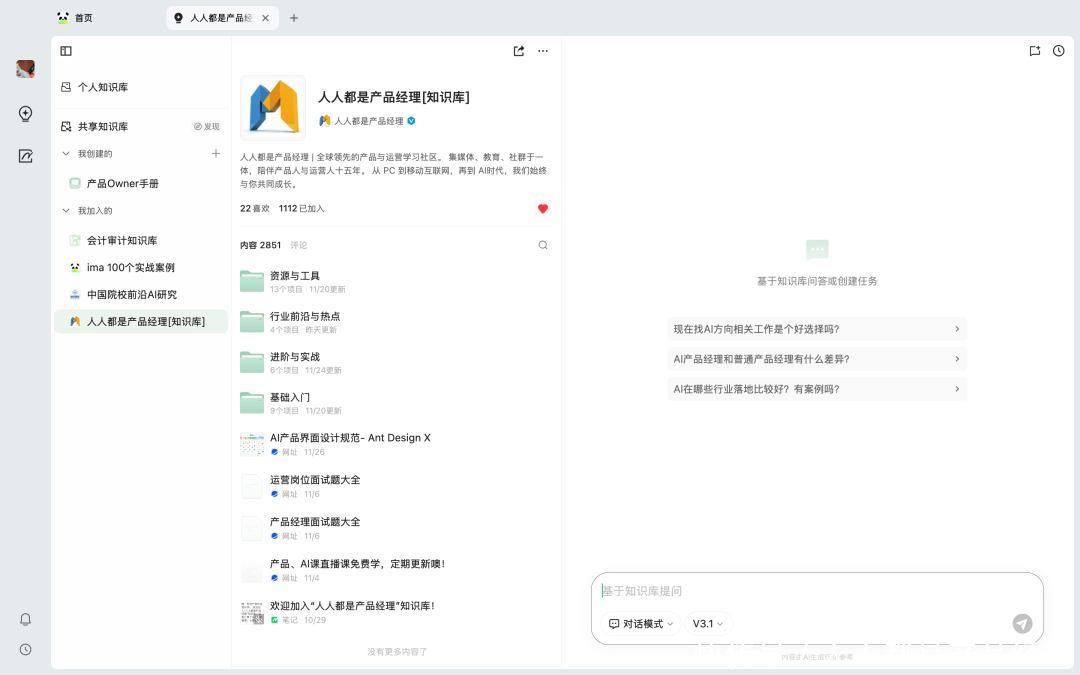Open chat history clock icon at top right
Viewport: 1080px width, 675px height.
[x=1059, y=51]
